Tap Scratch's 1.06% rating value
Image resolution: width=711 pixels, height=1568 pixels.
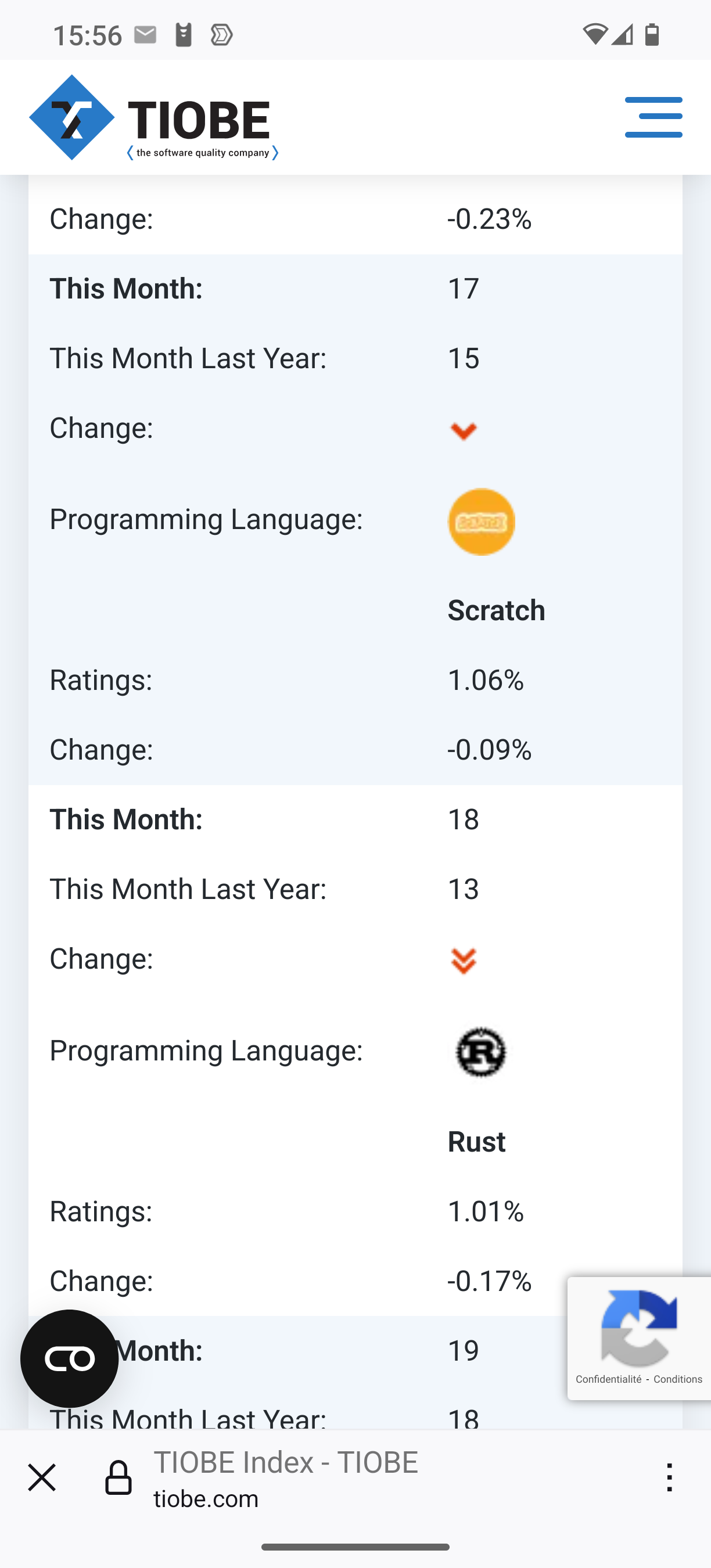(485, 680)
